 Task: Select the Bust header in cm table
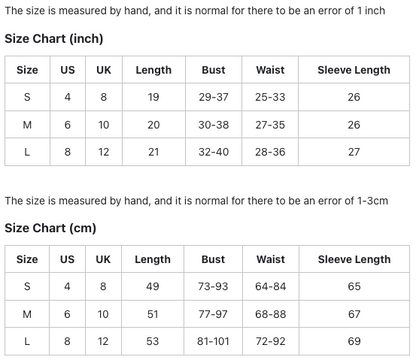click(x=213, y=259)
